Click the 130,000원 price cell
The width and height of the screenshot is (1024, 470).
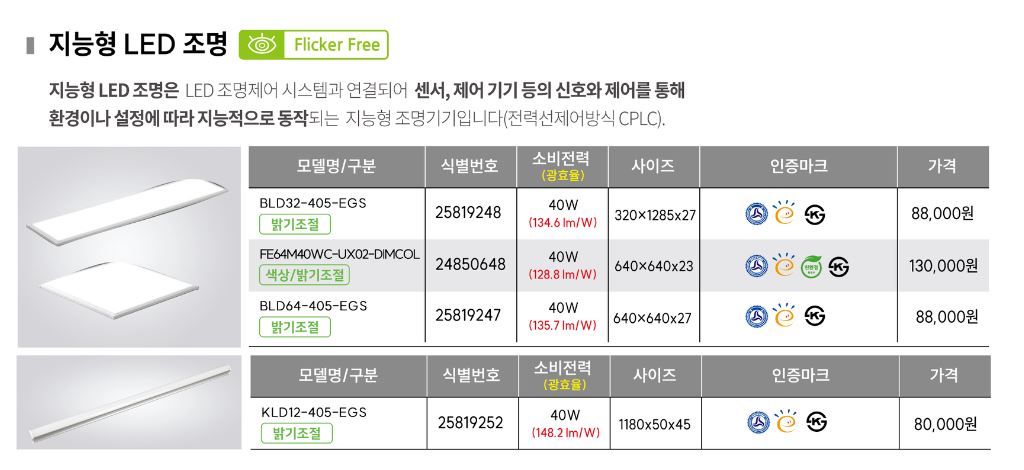tap(943, 266)
